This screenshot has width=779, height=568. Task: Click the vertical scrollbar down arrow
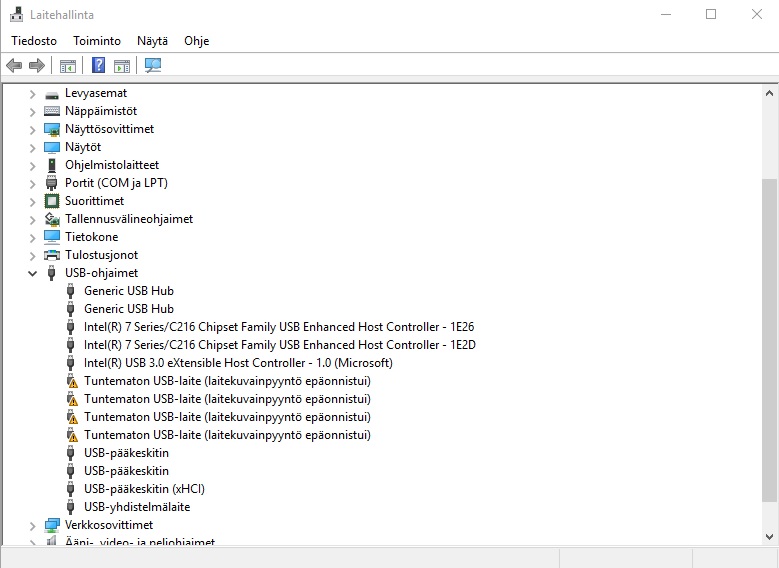click(769, 537)
